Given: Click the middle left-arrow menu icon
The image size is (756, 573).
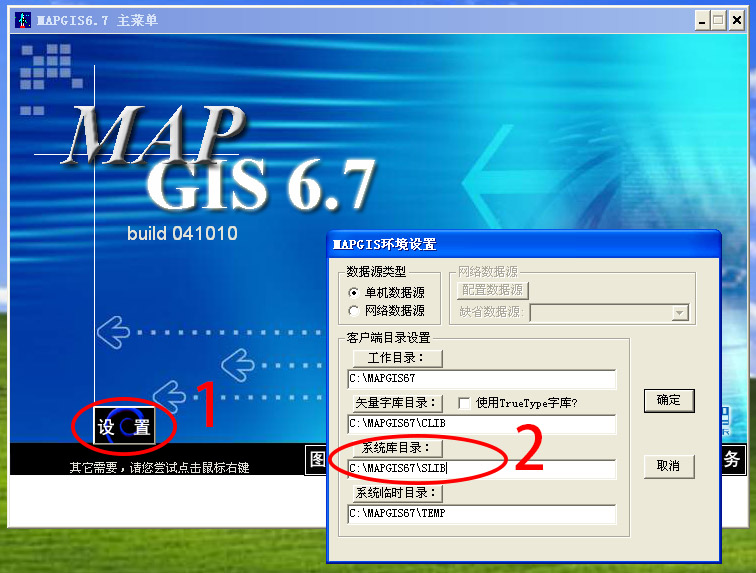Looking at the screenshot, I should click(238, 365).
